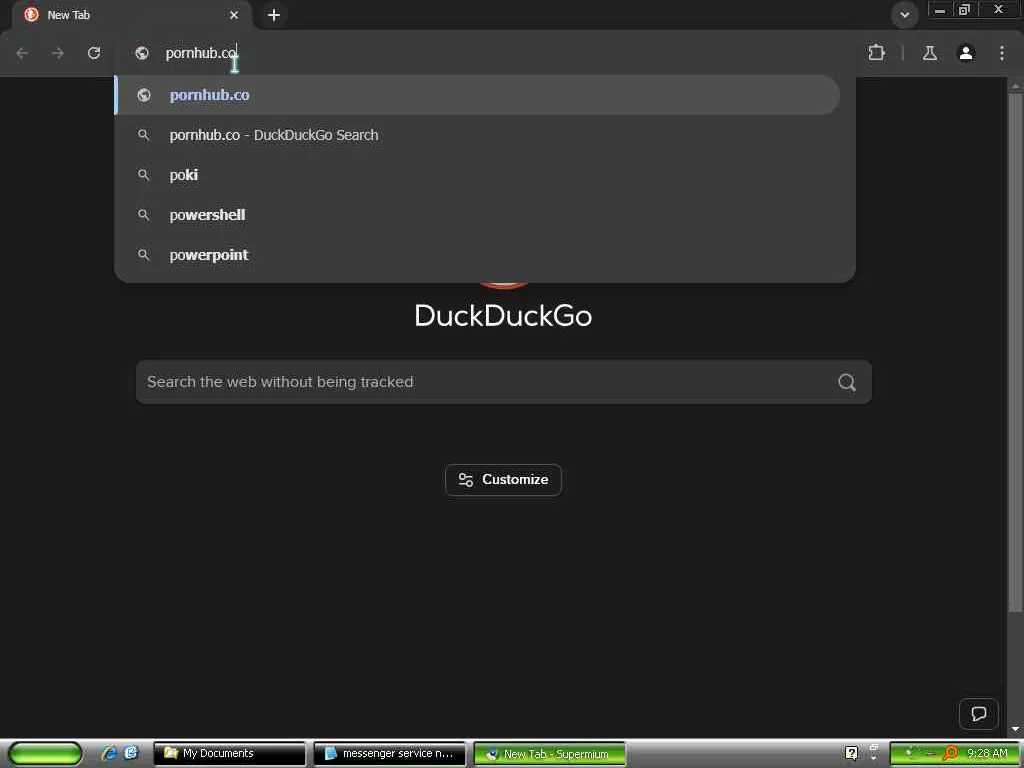This screenshot has height=768, width=1024.
Task: Select the New Tab browser tab
Action: click(131, 14)
